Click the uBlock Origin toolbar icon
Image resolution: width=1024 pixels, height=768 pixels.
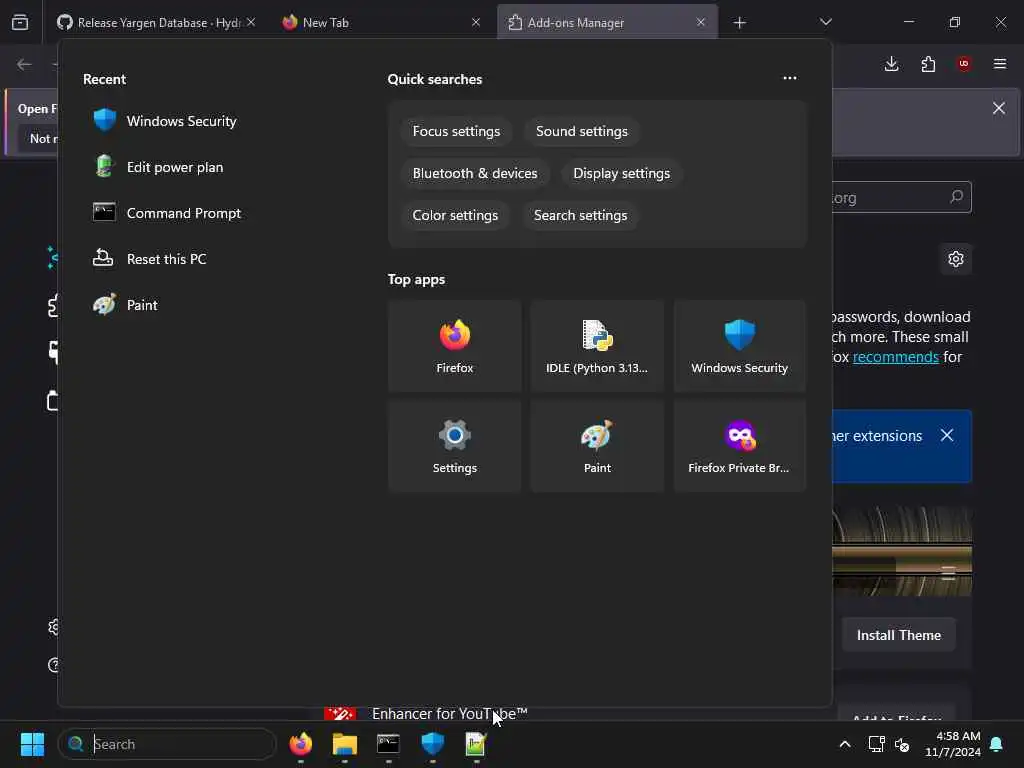964,64
